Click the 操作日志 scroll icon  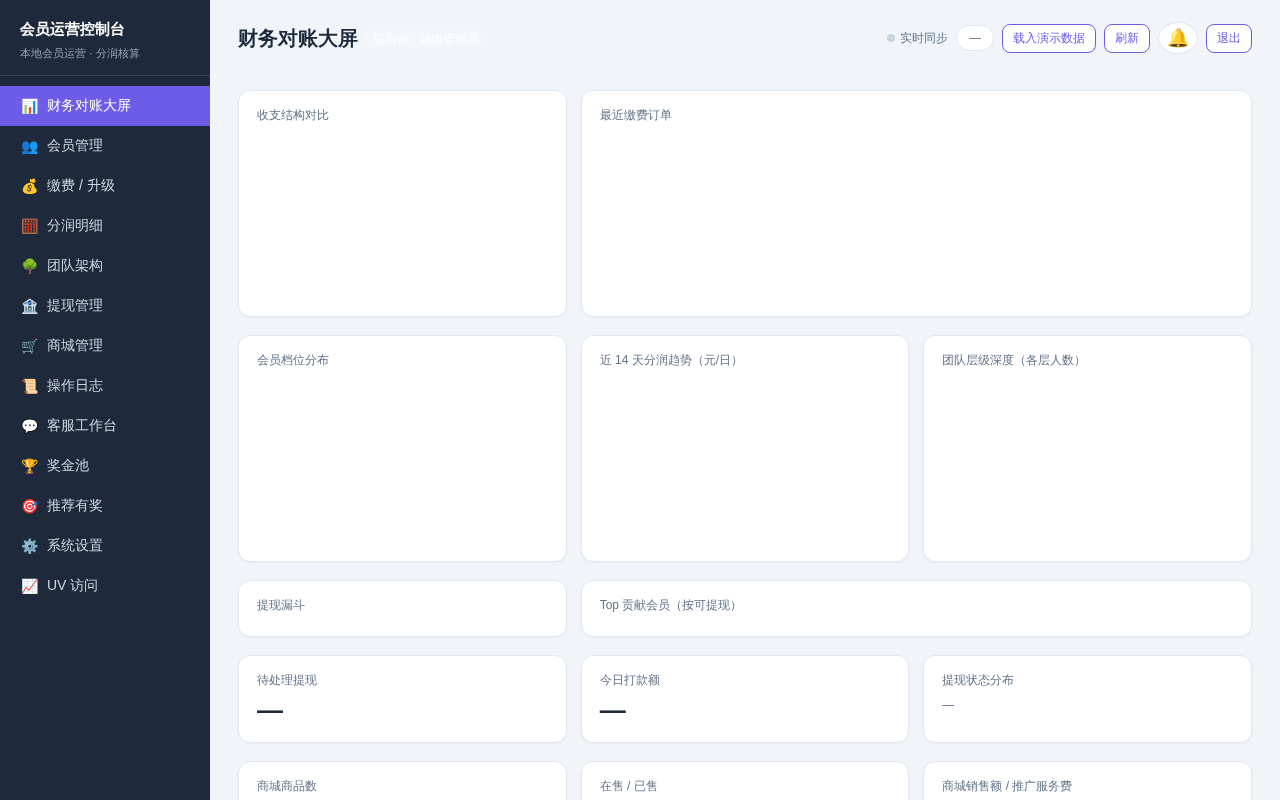pyautogui.click(x=29, y=386)
